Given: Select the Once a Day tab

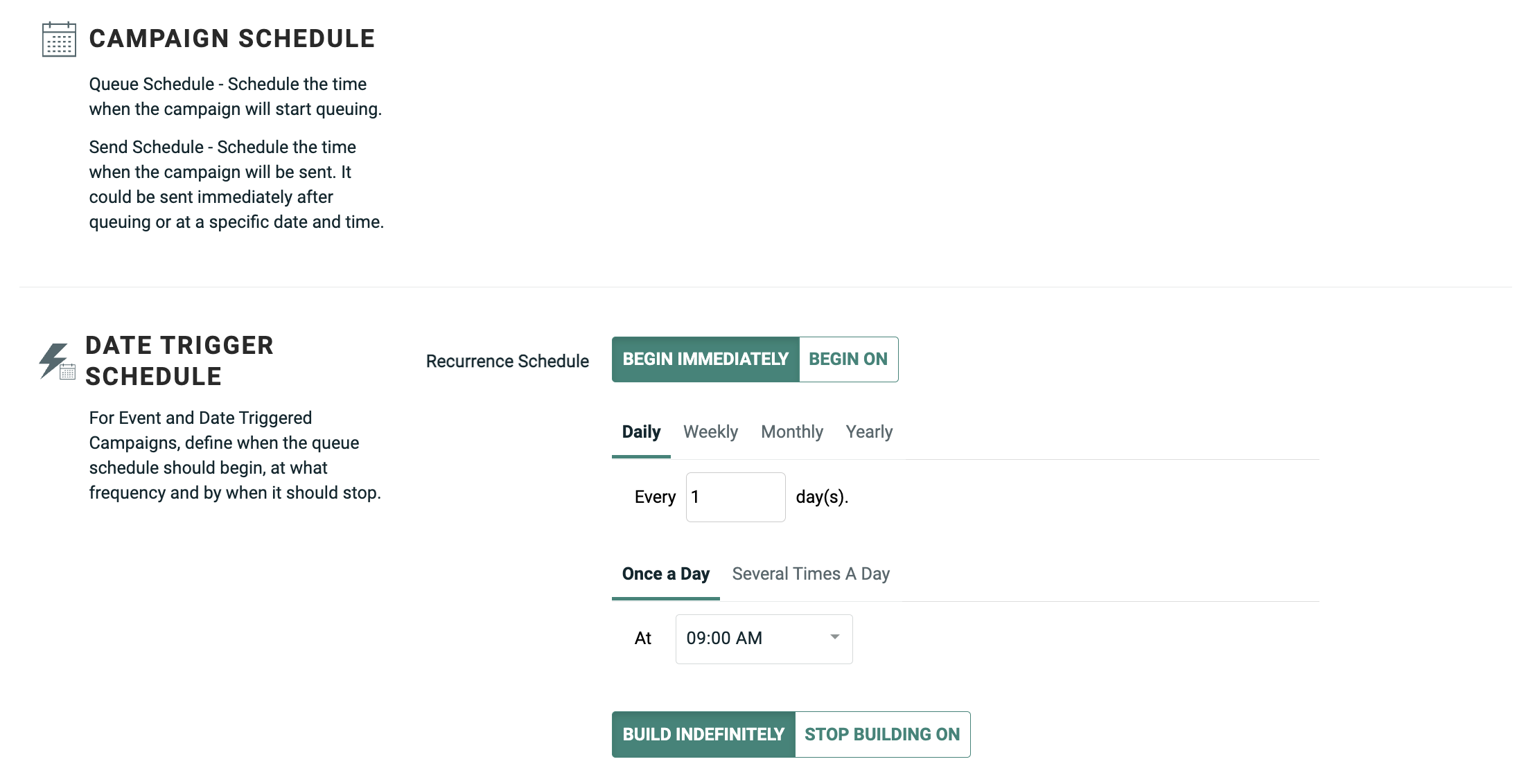Looking at the screenshot, I should [x=665, y=574].
